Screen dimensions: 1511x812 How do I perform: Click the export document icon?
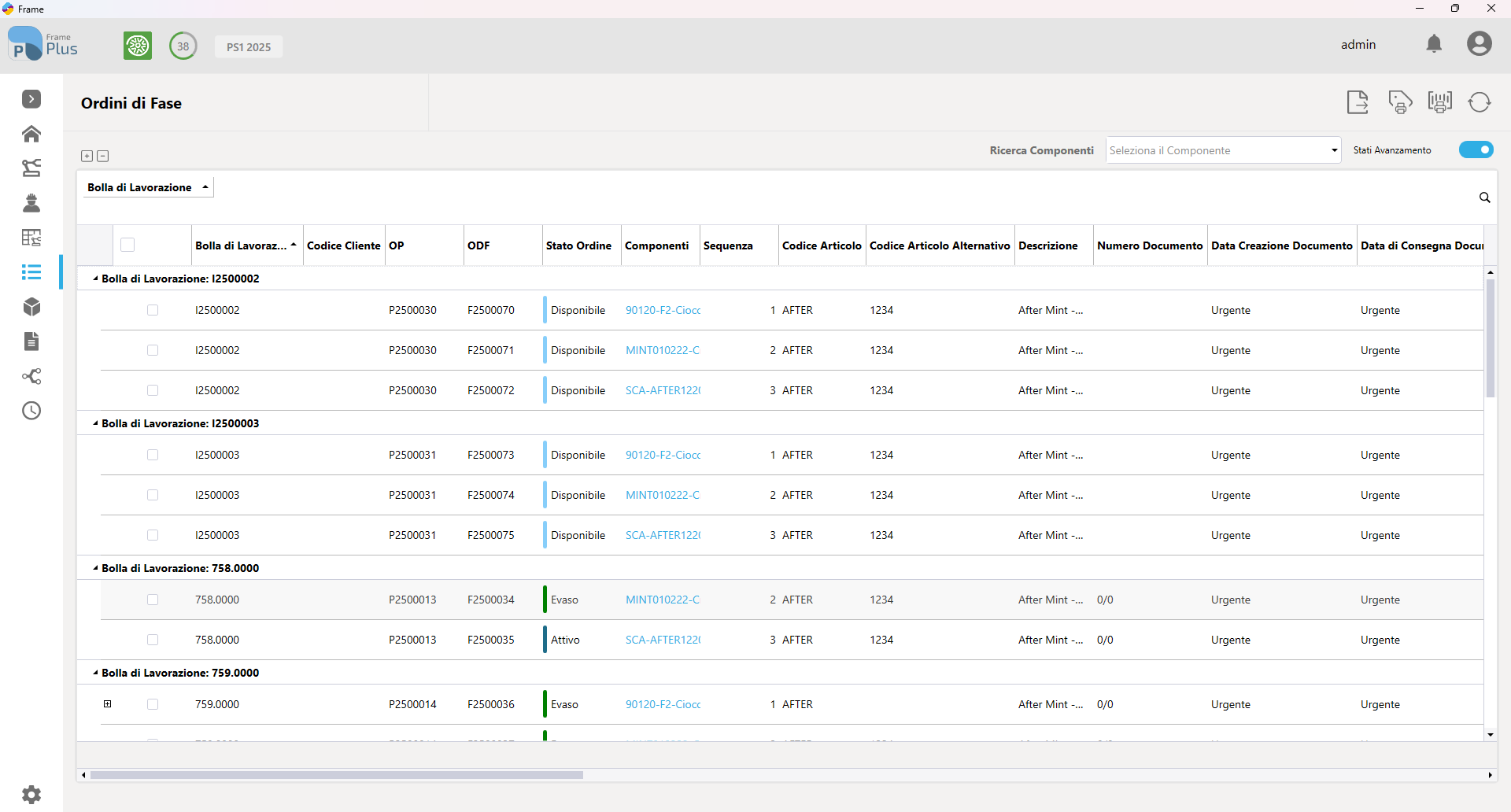tap(1358, 102)
